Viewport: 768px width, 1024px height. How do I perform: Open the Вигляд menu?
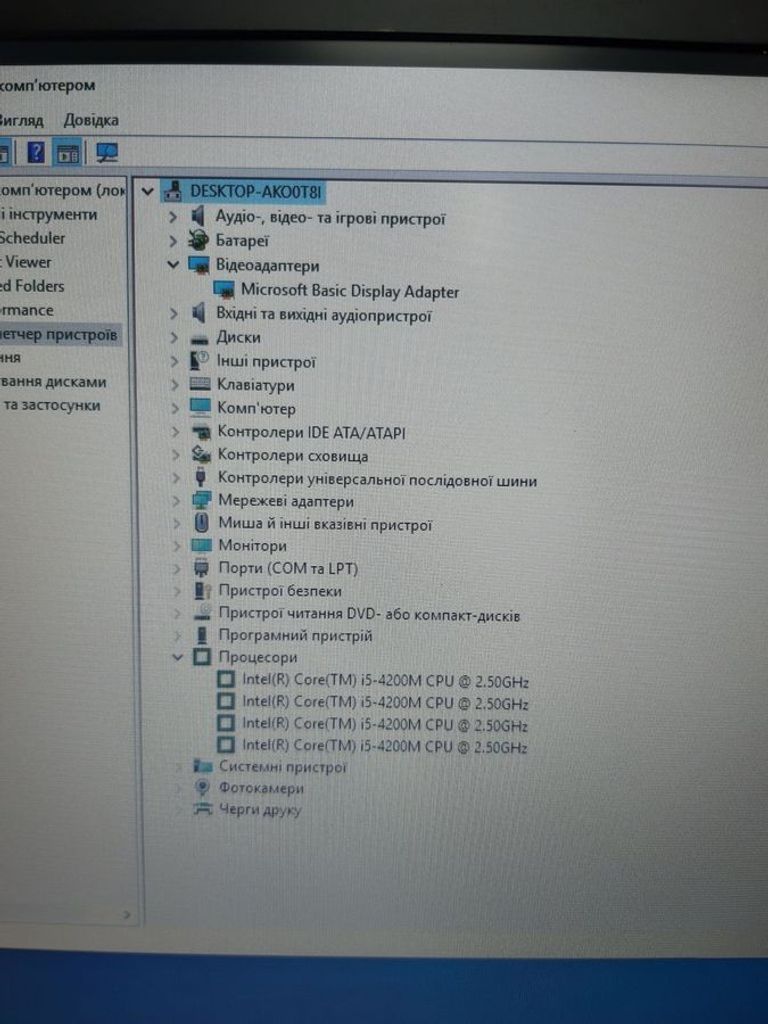22,120
